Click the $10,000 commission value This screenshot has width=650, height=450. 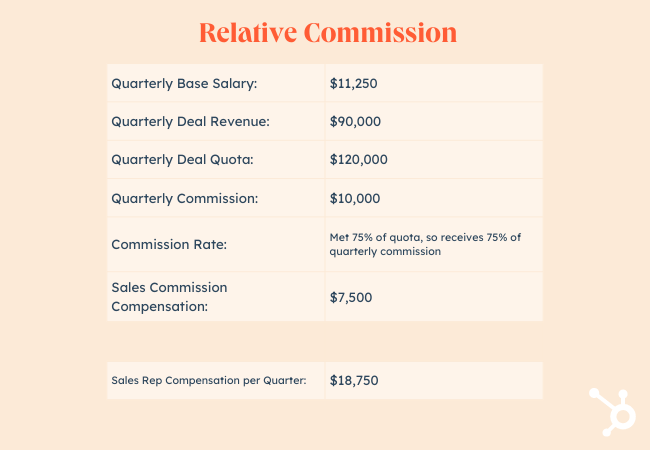(355, 198)
